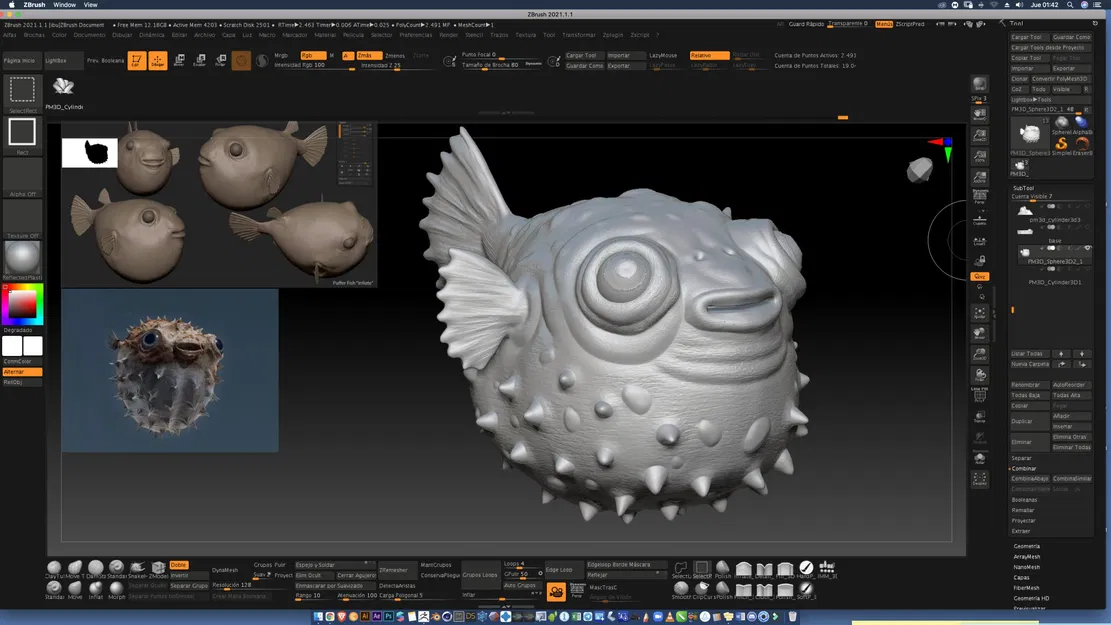
Task: Toggle the Doble double-sided option
Action: point(179,565)
